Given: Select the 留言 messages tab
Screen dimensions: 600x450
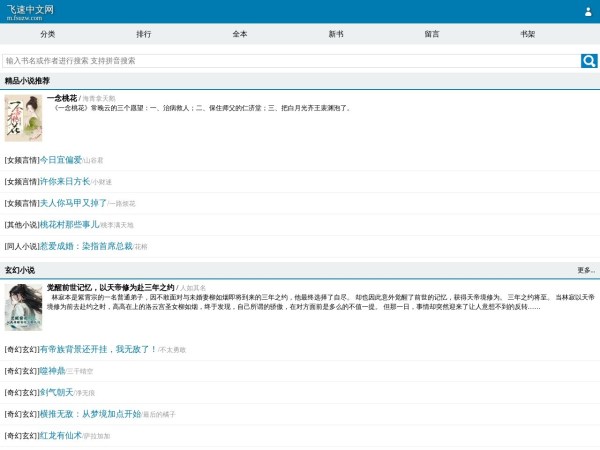Looking at the screenshot, I should coord(432,34).
